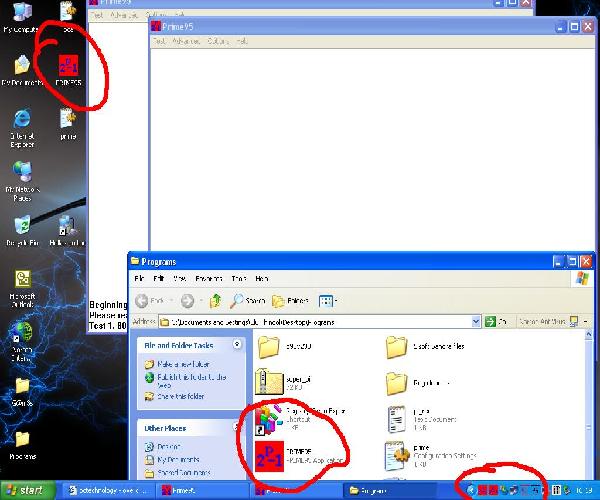Image resolution: width=600 pixels, height=500 pixels.
Task: Open the PRIME95 shortcut on the desktop
Action: pyautogui.click(x=68, y=69)
